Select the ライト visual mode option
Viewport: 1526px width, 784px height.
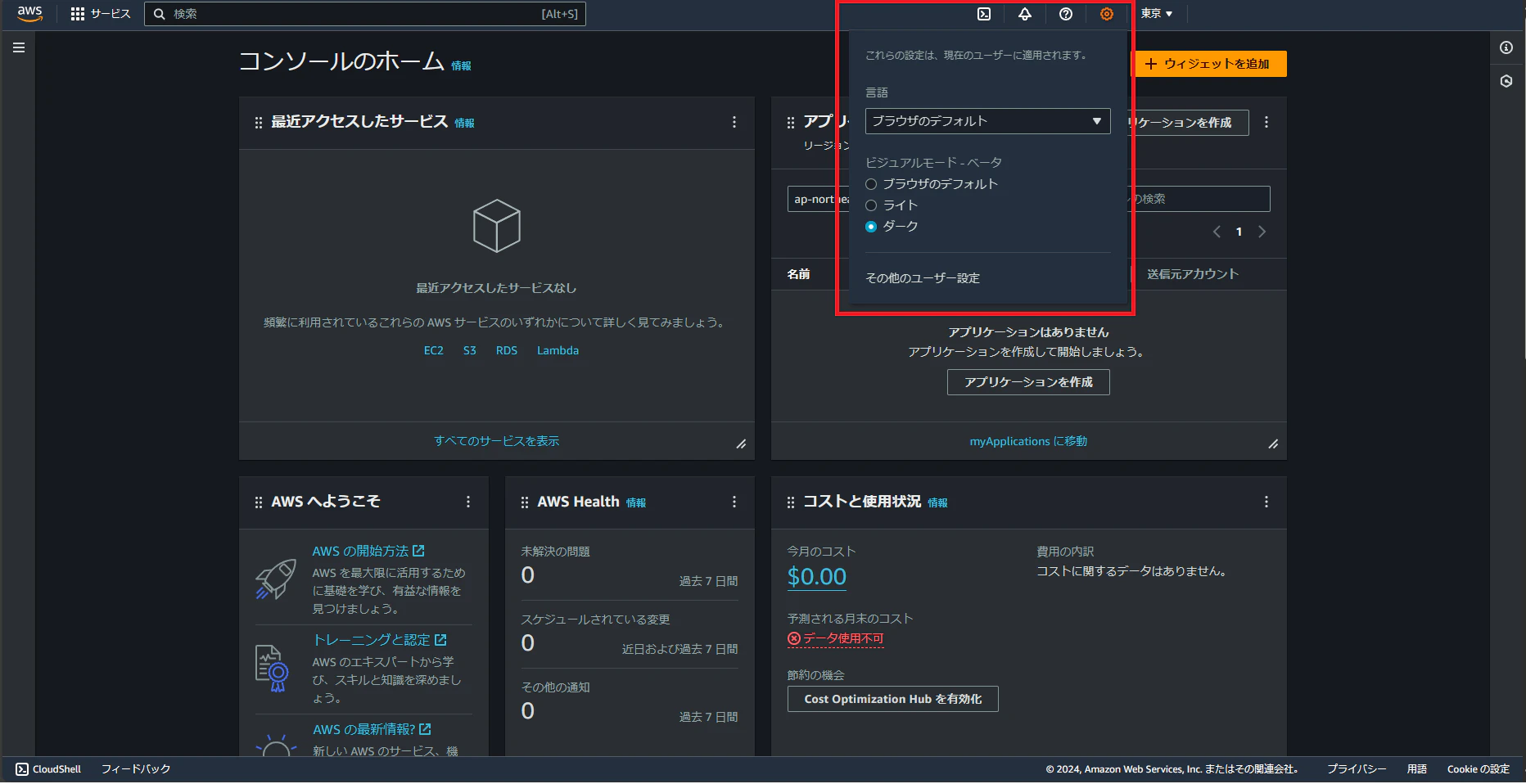click(x=870, y=205)
